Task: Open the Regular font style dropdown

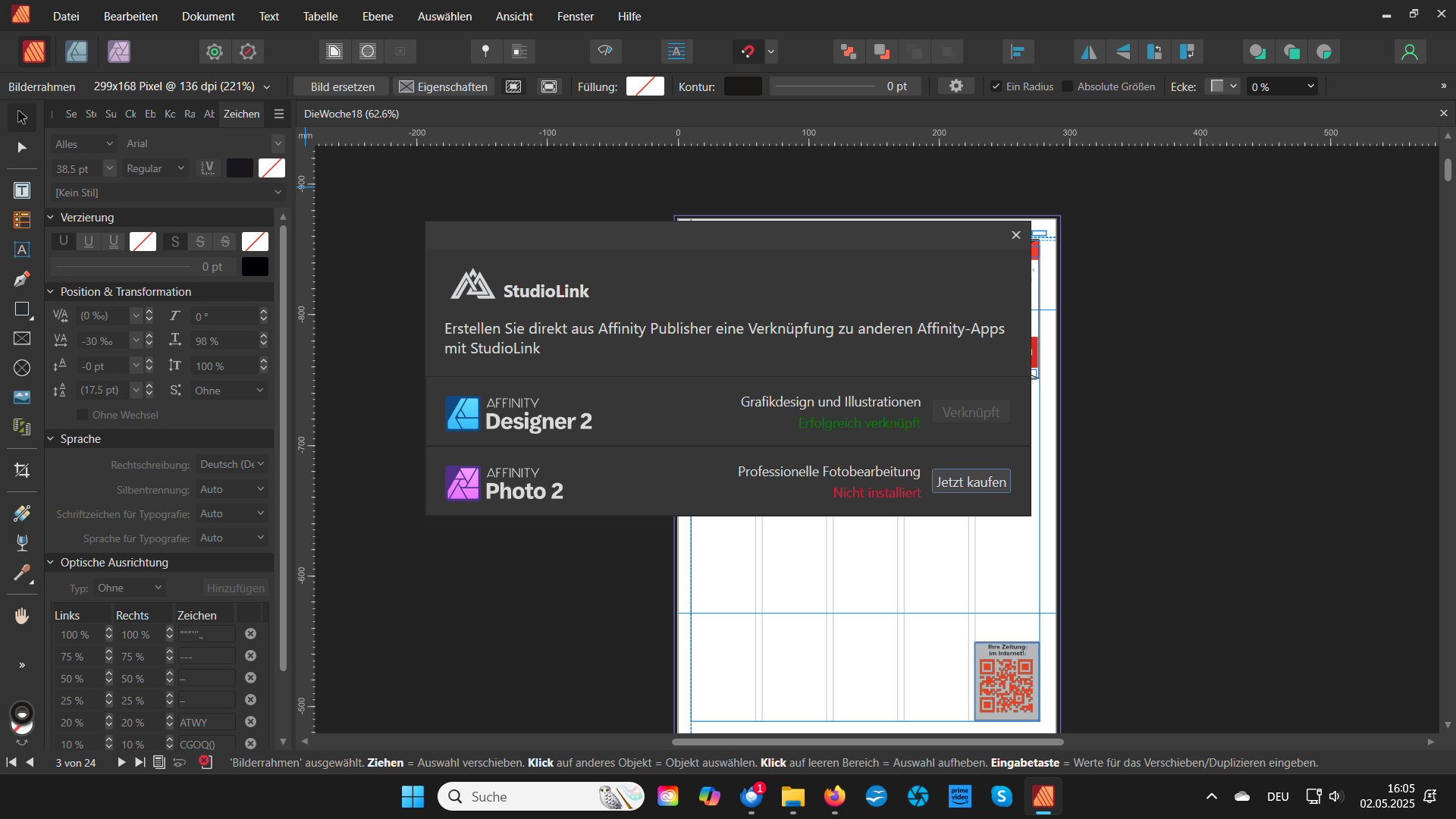Action: pos(155,168)
